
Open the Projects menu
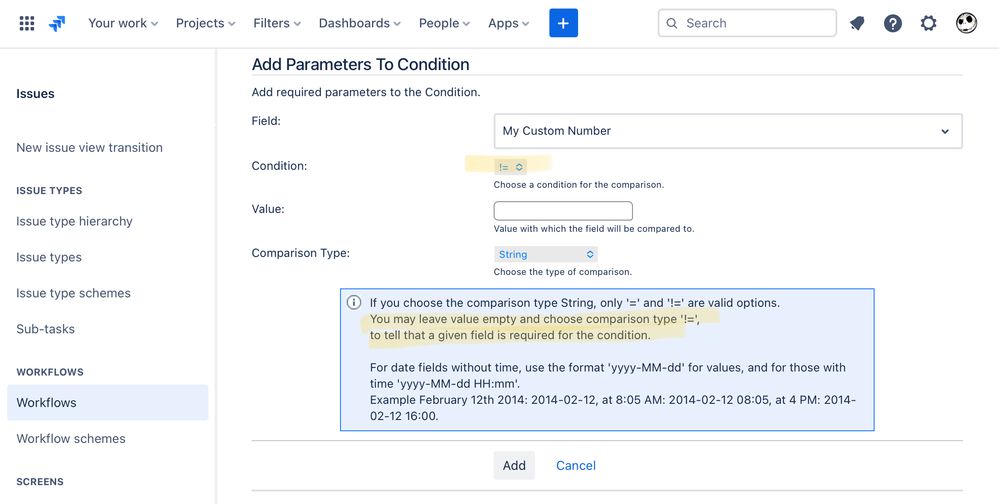(x=205, y=23)
